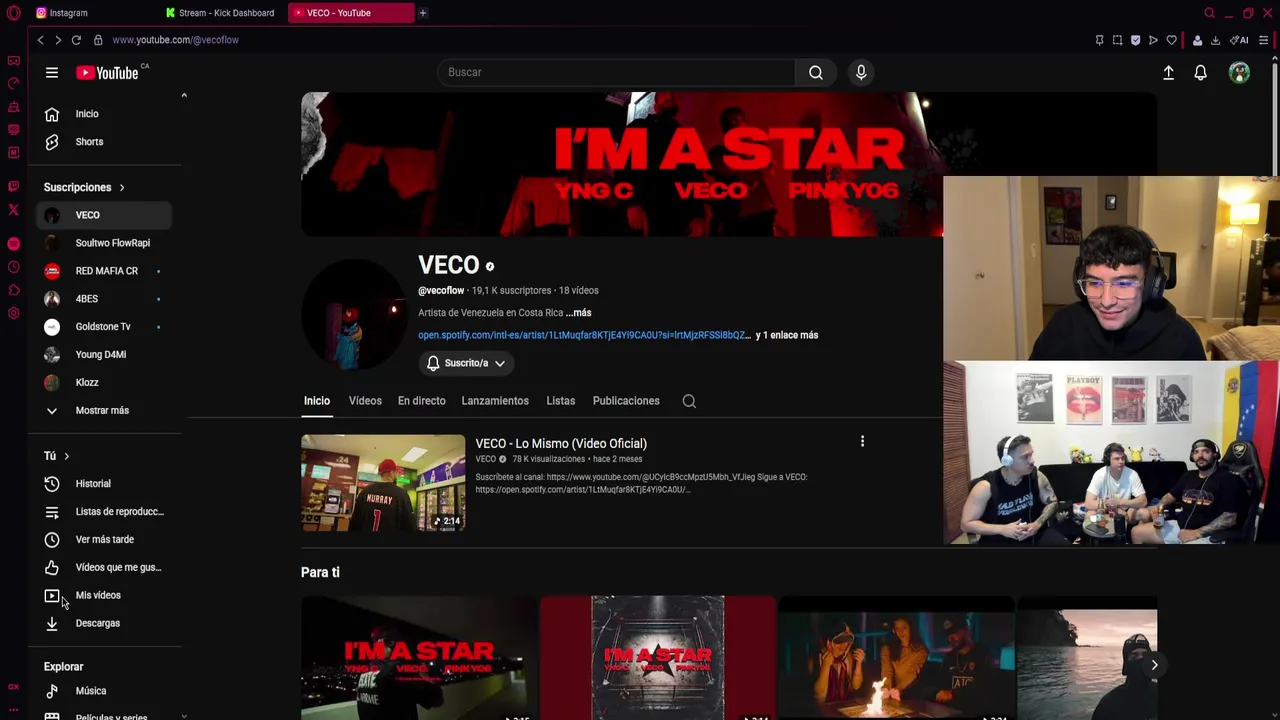
Task: Expand the Tú section chevron
Action: [66, 456]
